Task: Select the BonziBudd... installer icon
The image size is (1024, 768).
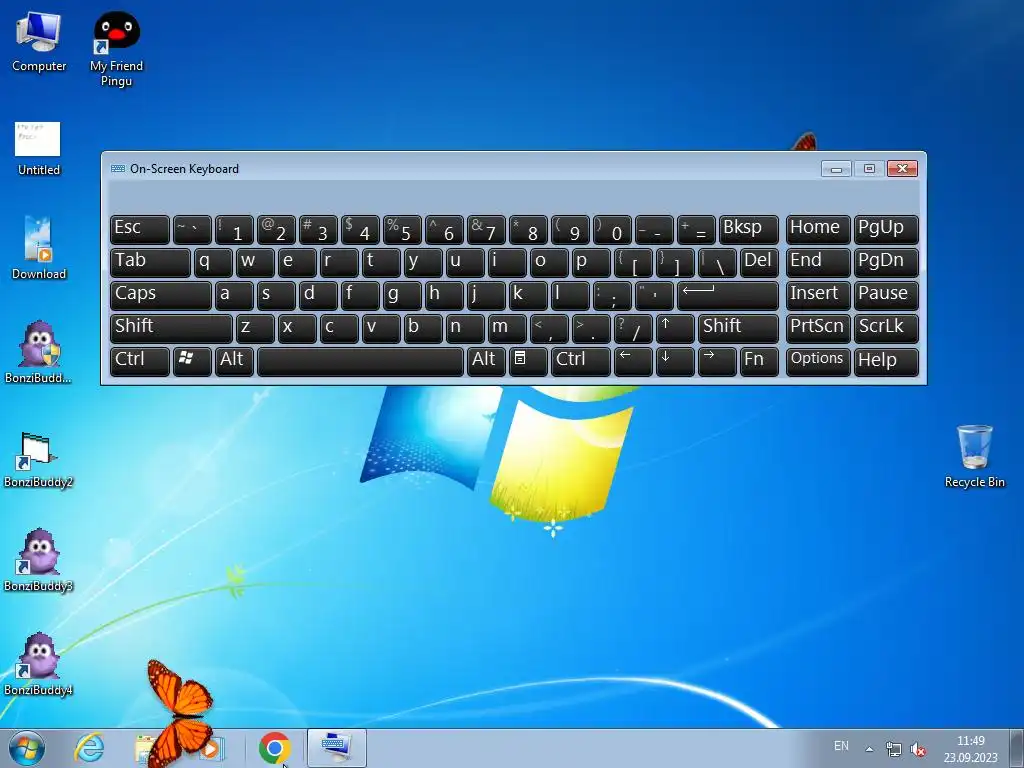Action: pyautogui.click(x=39, y=353)
